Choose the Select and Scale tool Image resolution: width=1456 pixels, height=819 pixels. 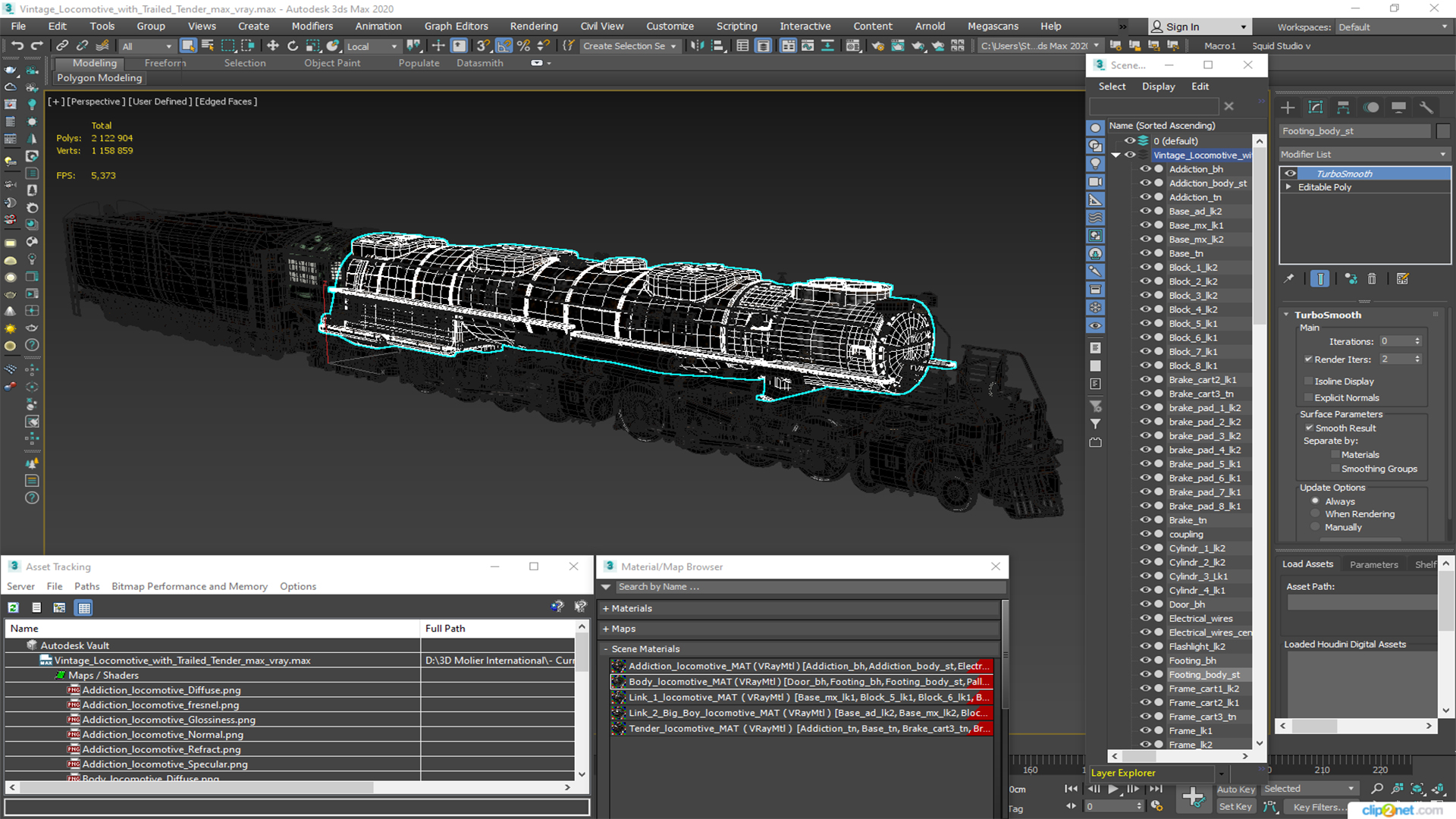(x=312, y=45)
